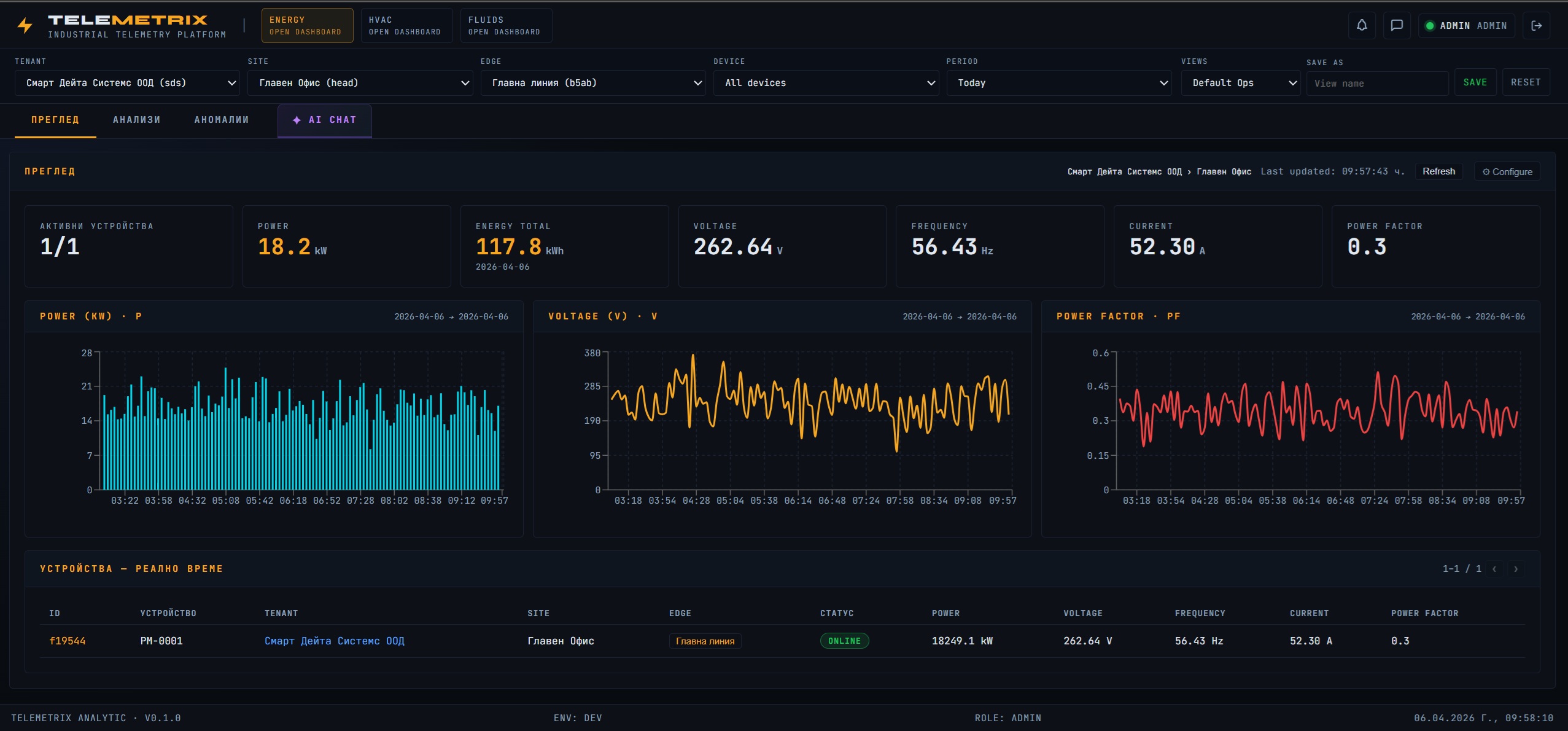Switch to the АНОМАЛИИ tab

(221, 120)
